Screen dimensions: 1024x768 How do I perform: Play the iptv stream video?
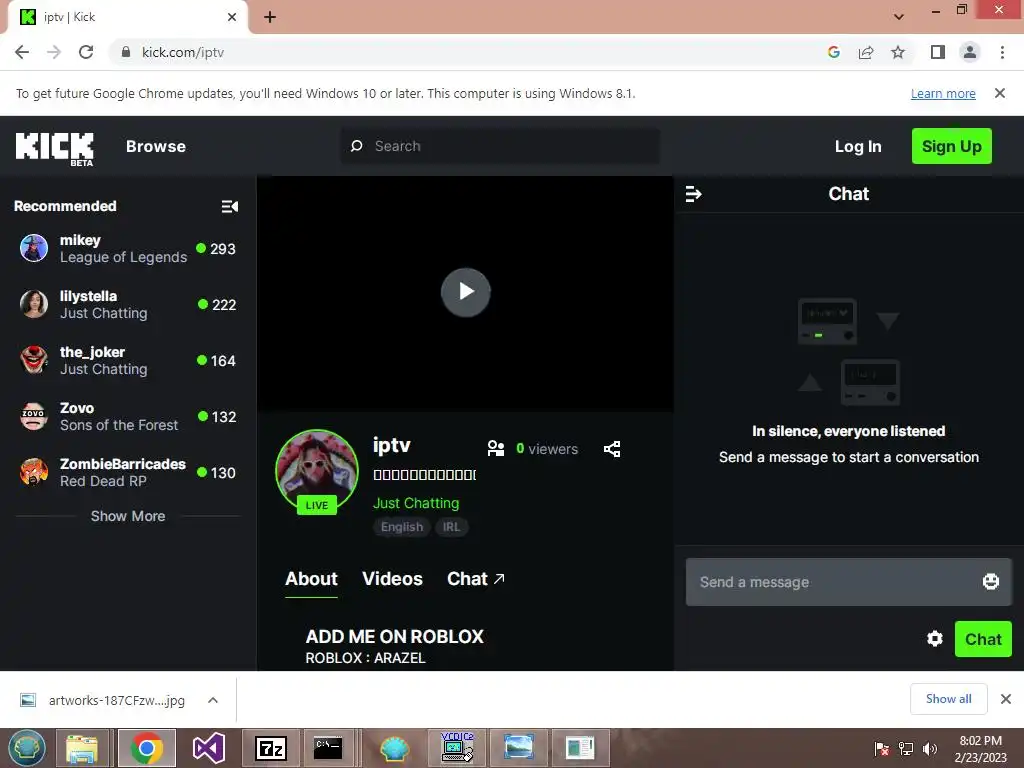[466, 292]
